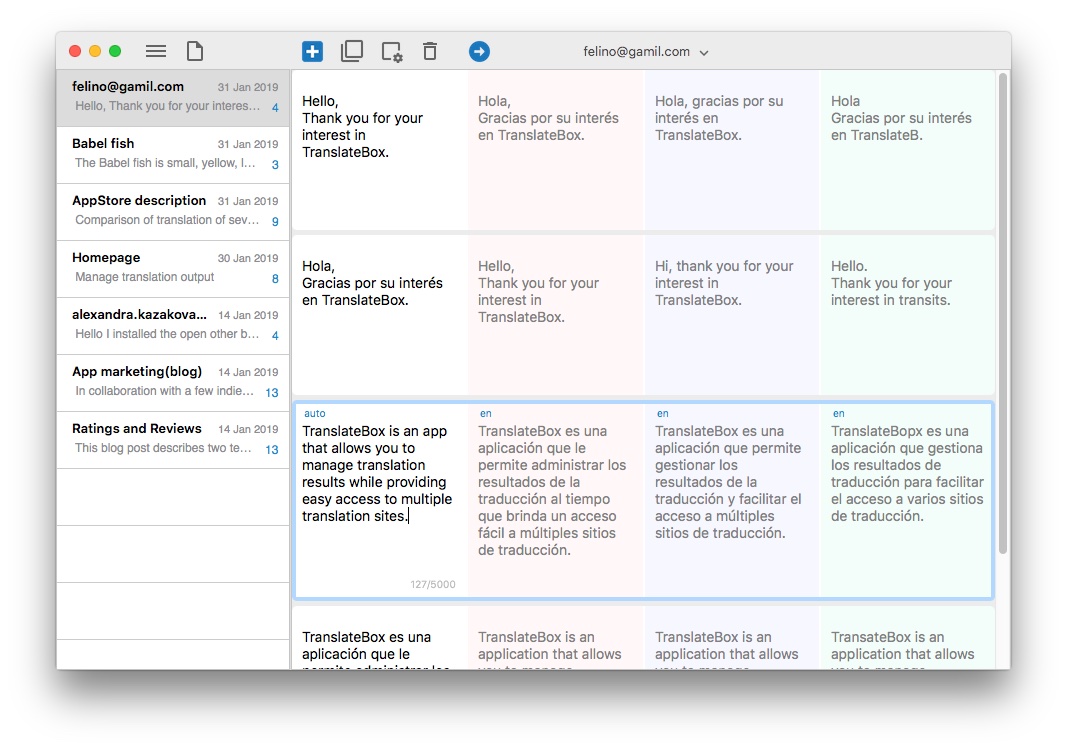Open the row settings gear icon
The image size is (1067, 750).
(x=391, y=52)
